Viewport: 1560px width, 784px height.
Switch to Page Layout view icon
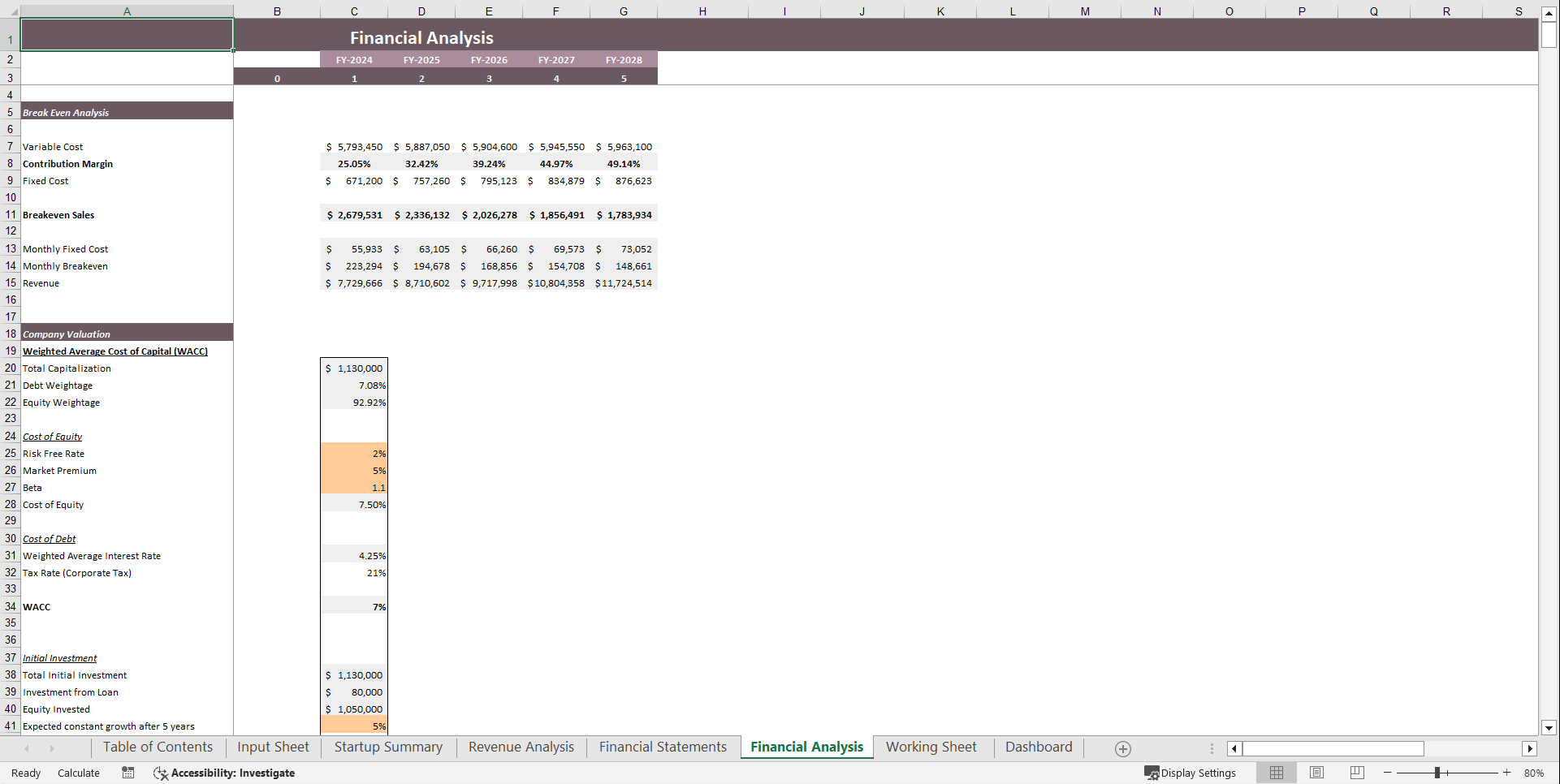(x=1316, y=773)
